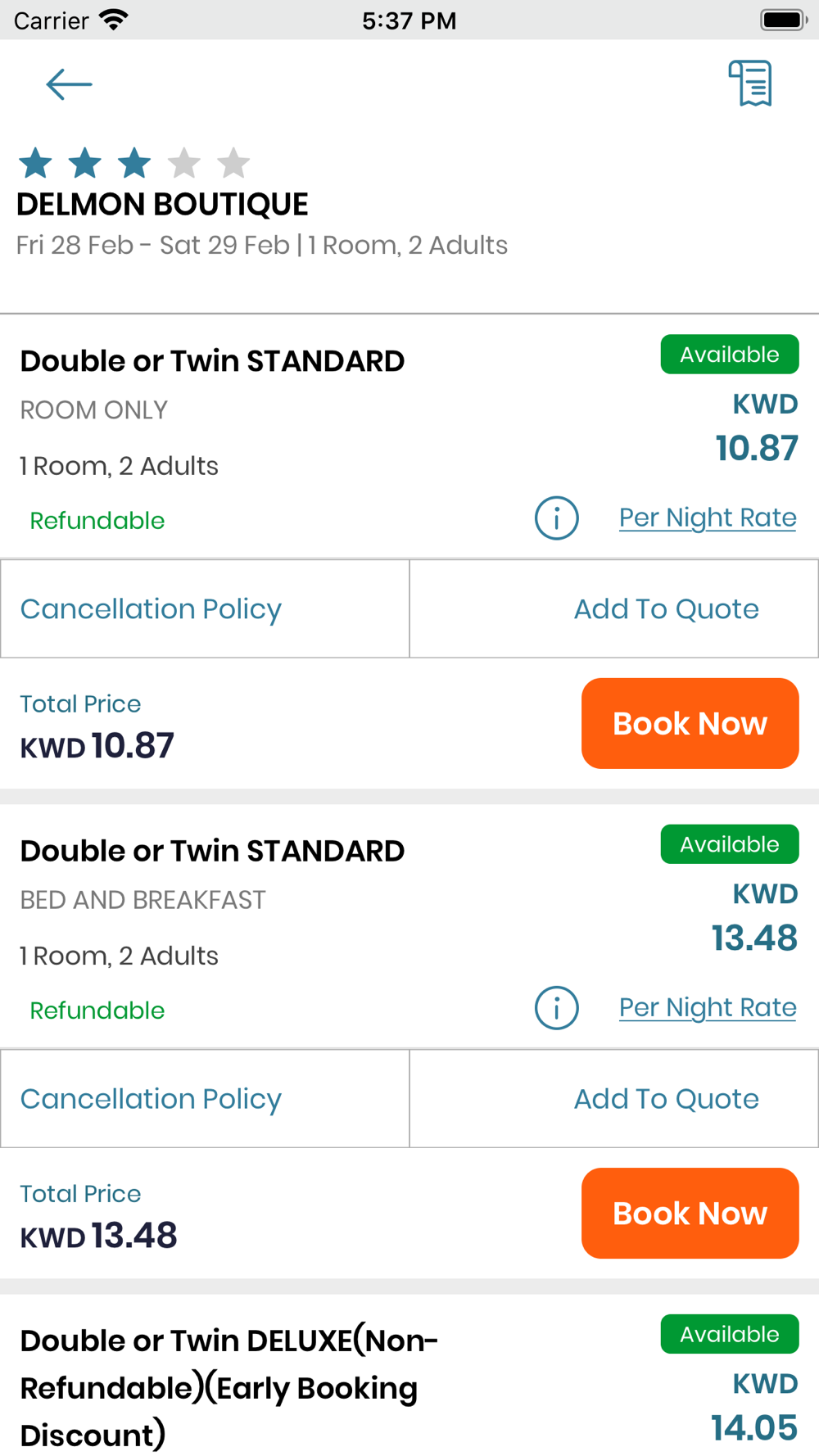The image size is (819, 1456).
Task: Tap Available badge on the first room
Action: [x=729, y=355]
